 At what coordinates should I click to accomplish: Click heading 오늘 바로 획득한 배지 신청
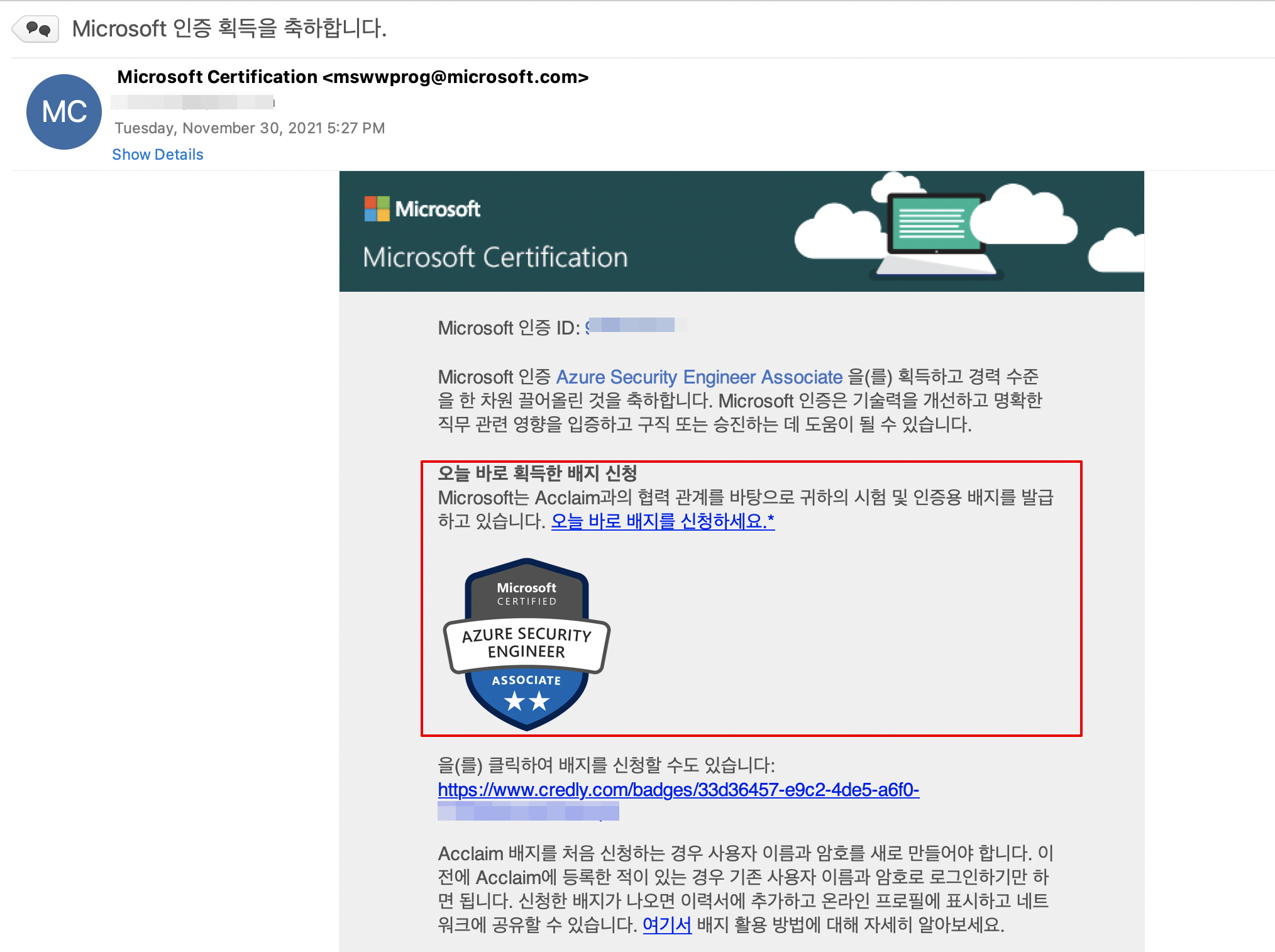pos(538,473)
